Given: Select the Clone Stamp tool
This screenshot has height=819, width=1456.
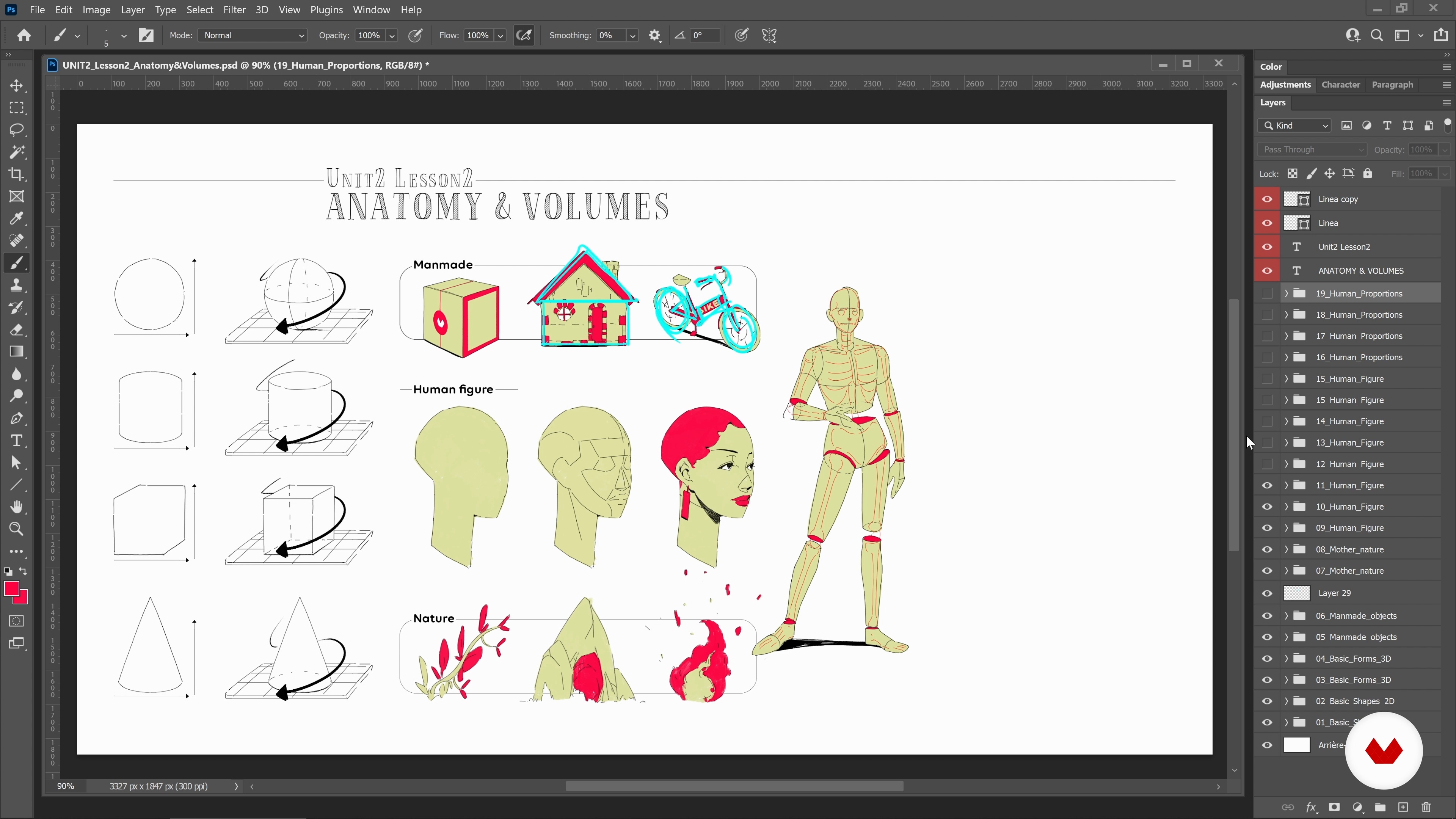Looking at the screenshot, I should tap(16, 286).
